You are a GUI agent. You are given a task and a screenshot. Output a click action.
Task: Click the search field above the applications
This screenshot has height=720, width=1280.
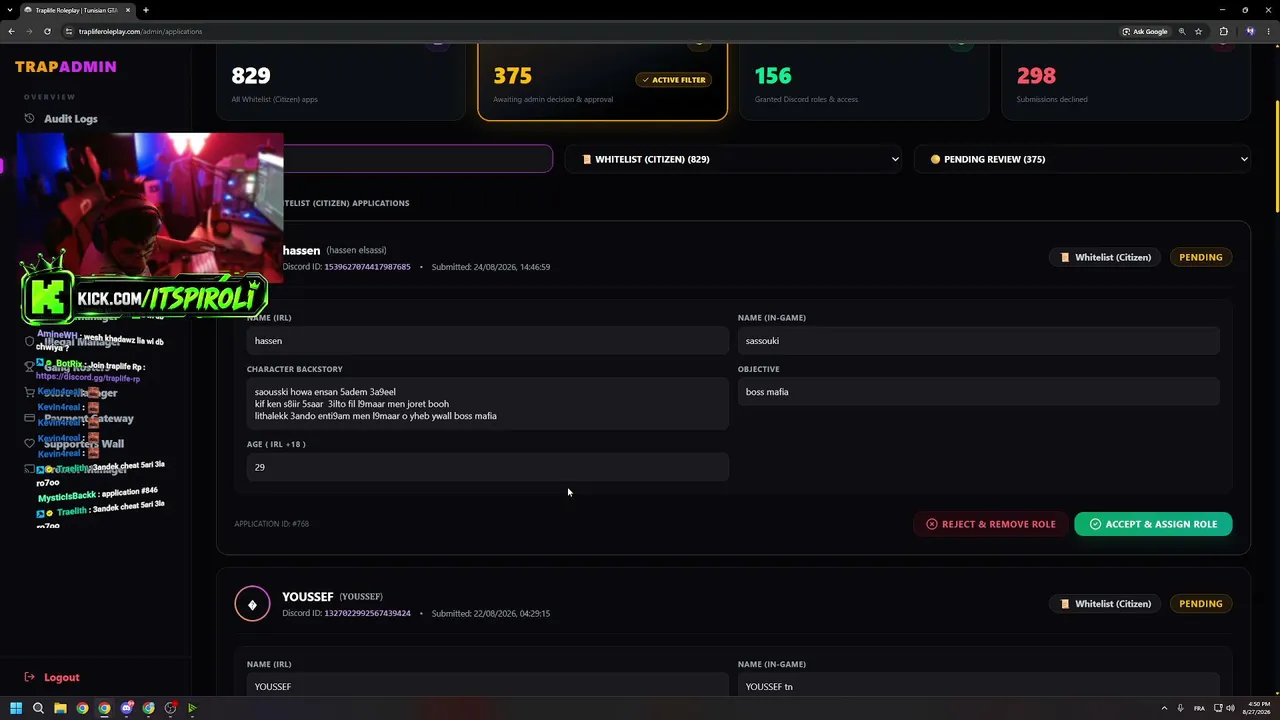point(418,159)
